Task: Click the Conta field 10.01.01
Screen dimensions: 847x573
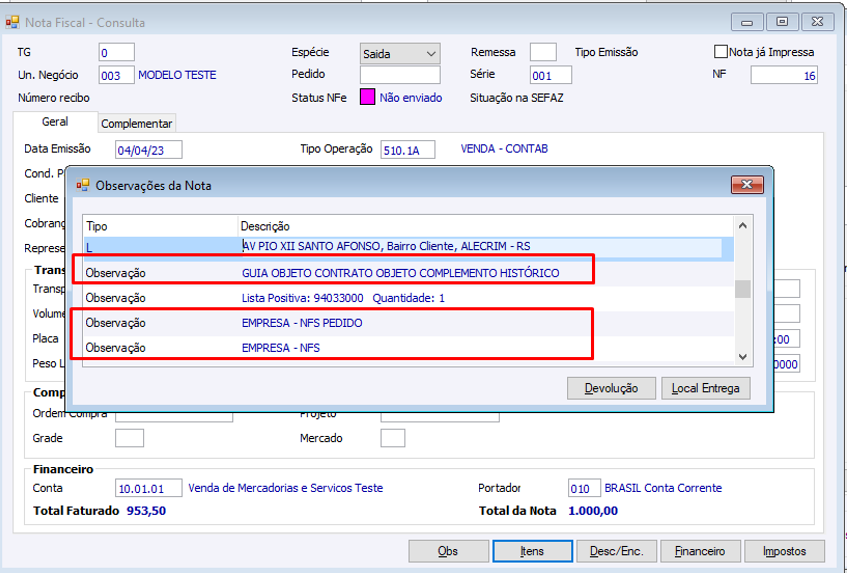Action: 149,488
